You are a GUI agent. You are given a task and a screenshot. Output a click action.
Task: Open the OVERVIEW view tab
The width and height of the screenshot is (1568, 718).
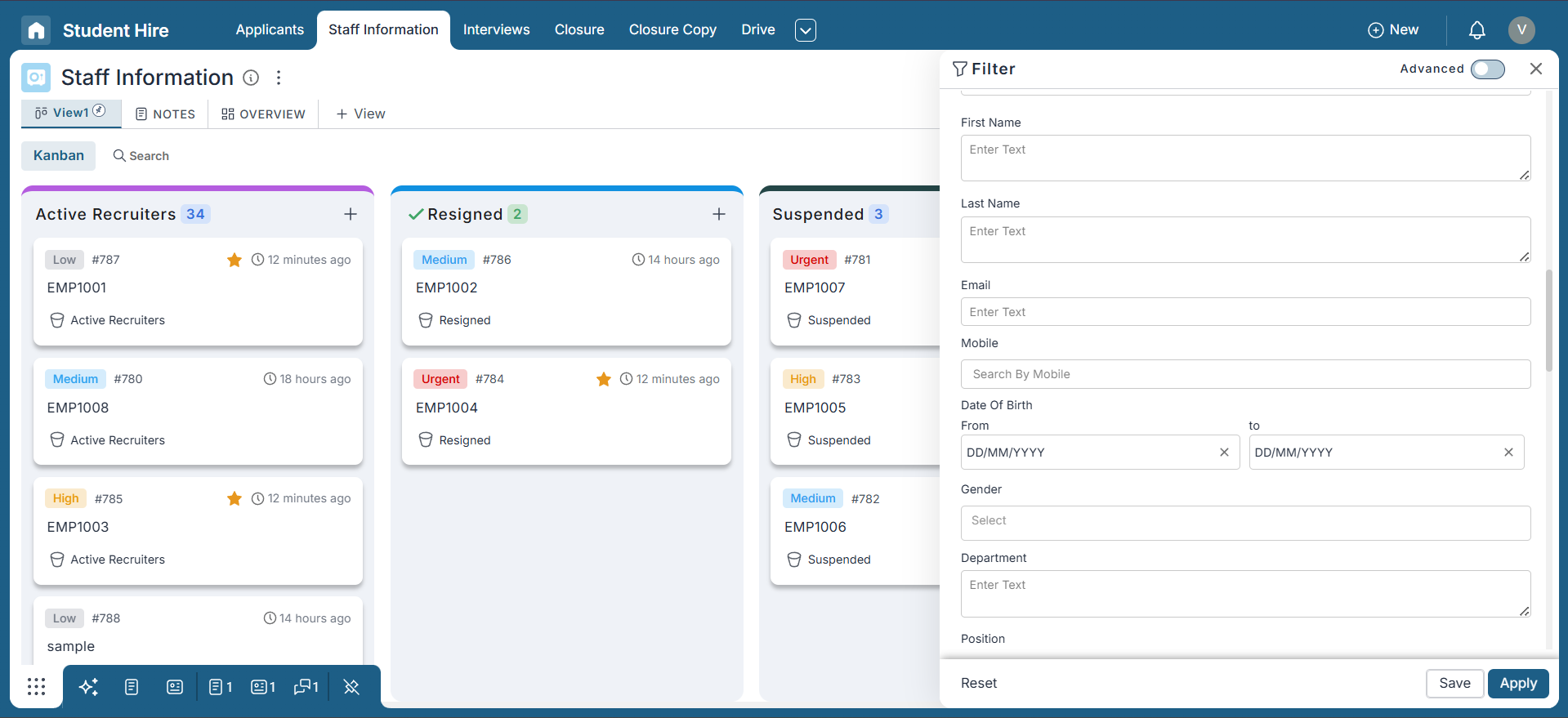pos(263,114)
